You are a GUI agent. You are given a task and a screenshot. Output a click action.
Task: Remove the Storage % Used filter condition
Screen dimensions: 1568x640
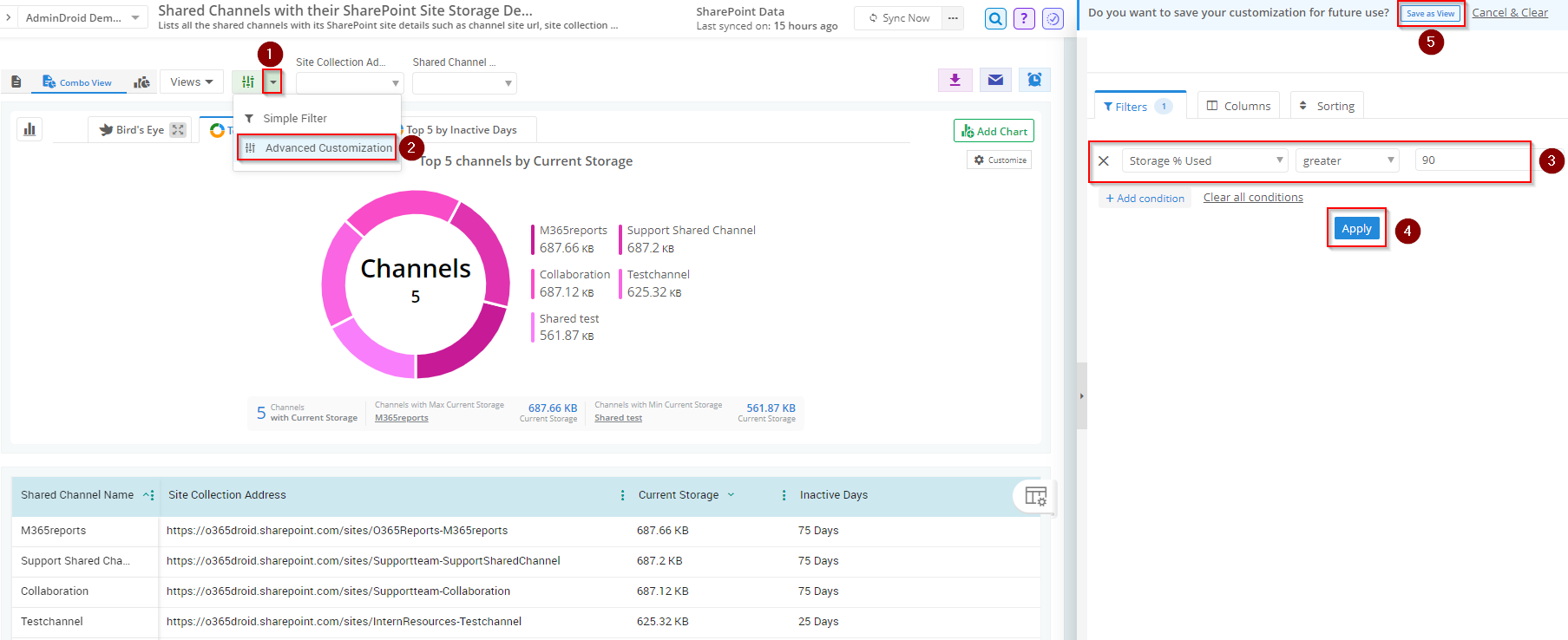coord(1104,160)
